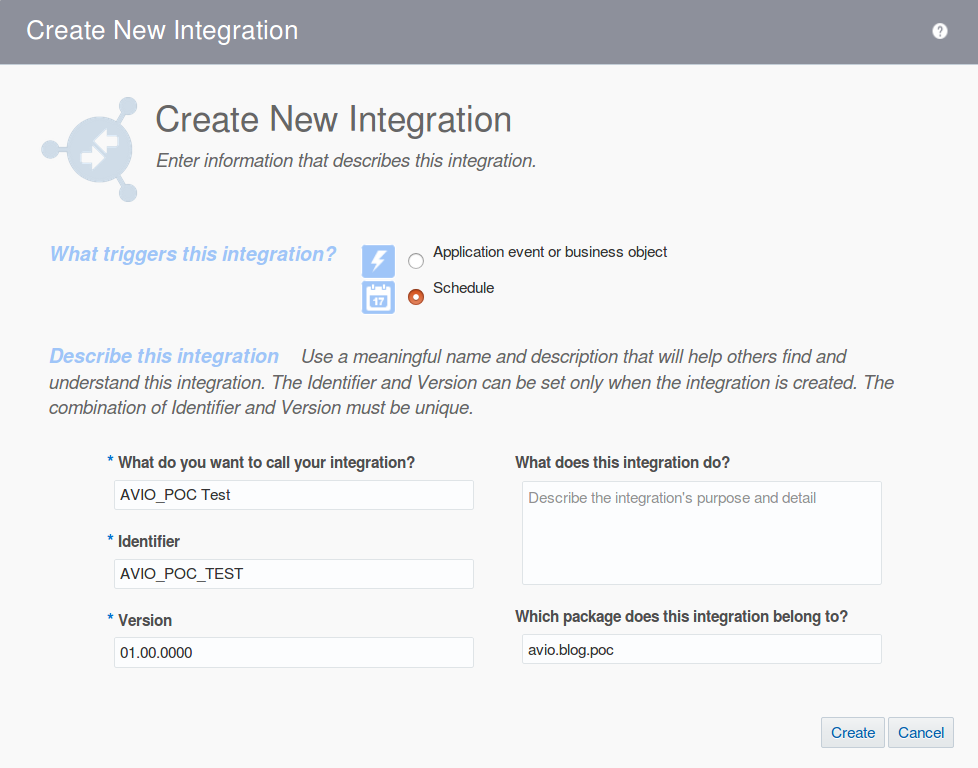Click the asterisk beside the Identifier label

click(109, 541)
